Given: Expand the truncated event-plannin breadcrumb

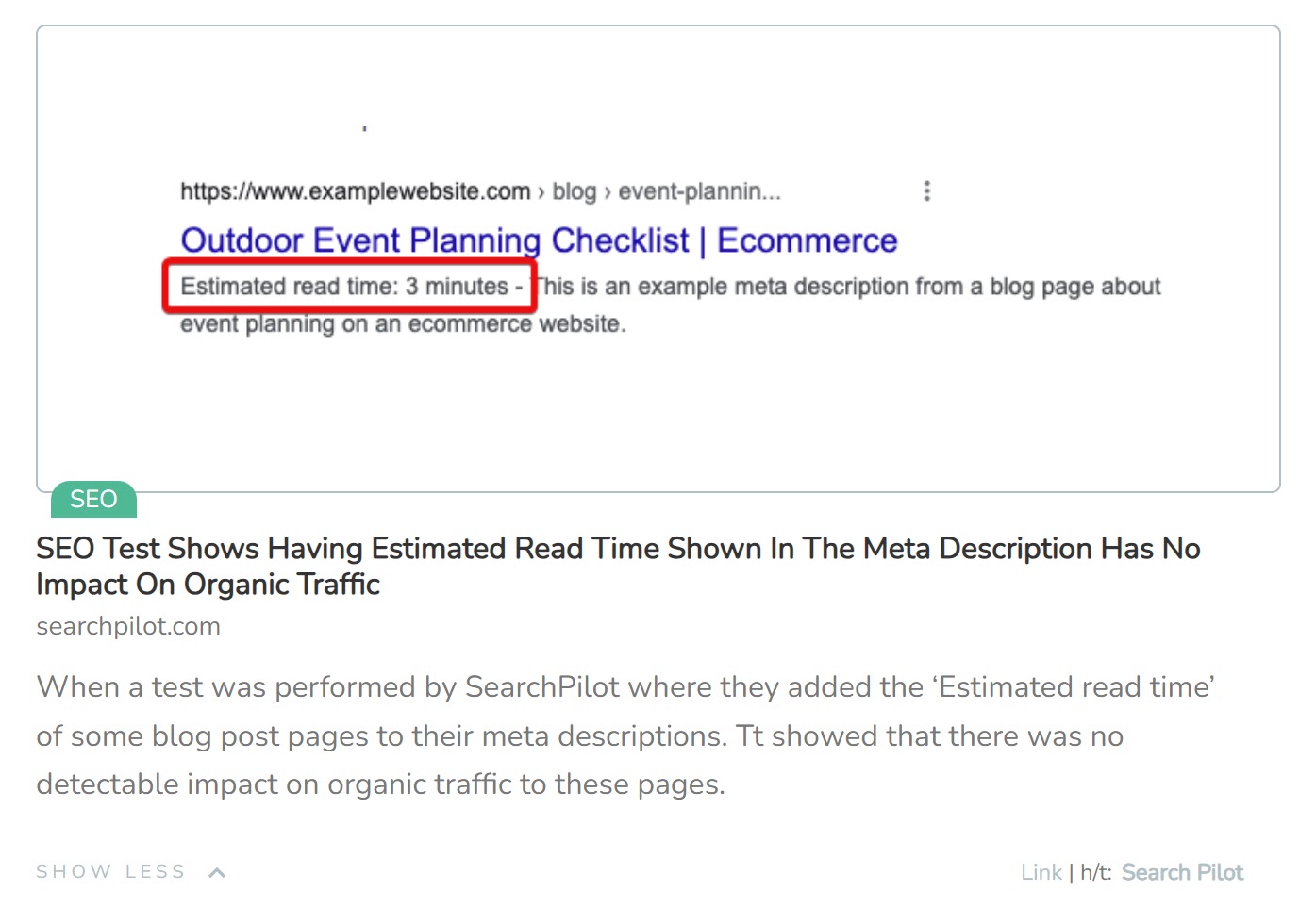Looking at the screenshot, I should 700,191.
